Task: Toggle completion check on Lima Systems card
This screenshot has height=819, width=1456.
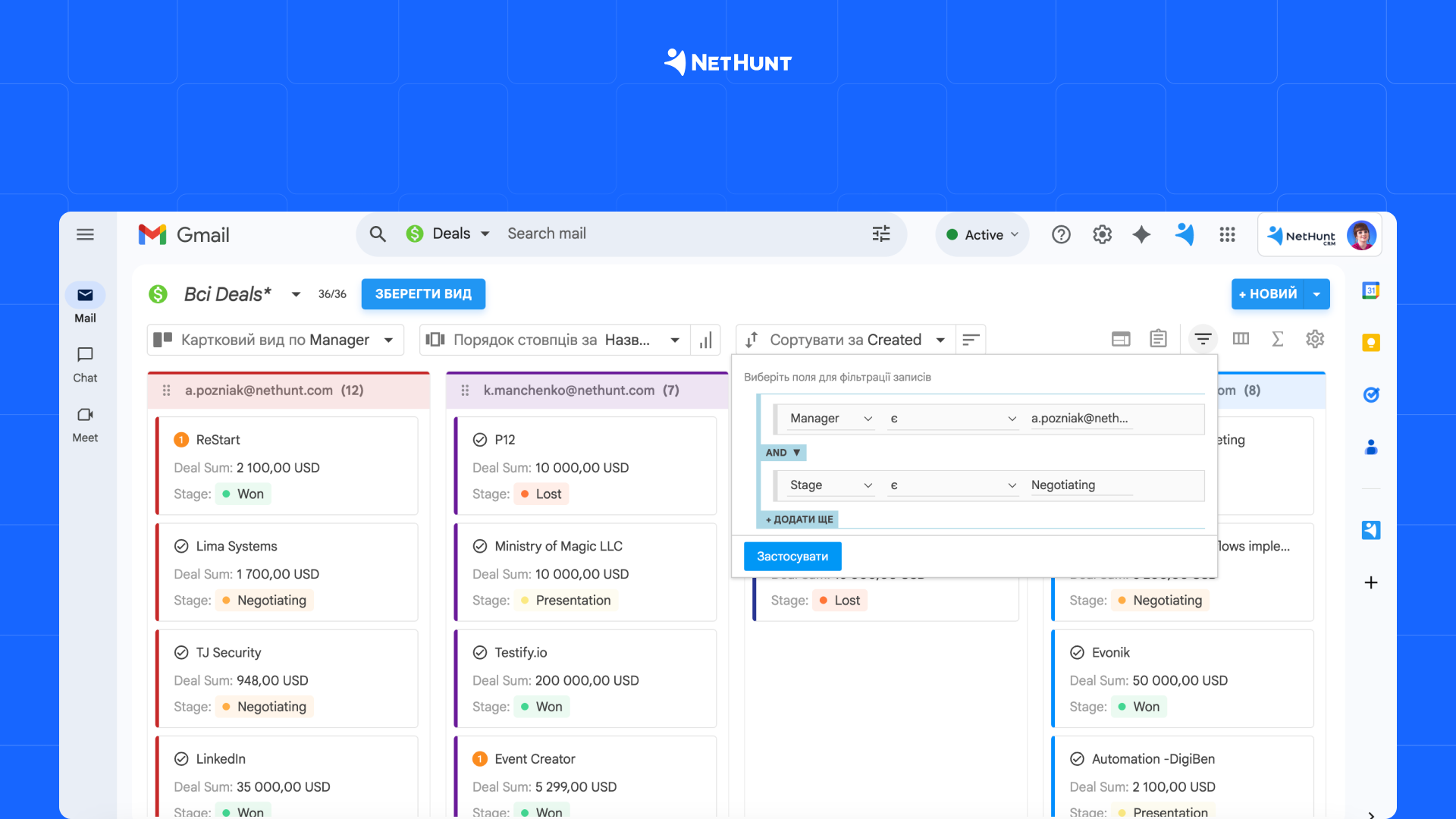Action: [x=181, y=546]
